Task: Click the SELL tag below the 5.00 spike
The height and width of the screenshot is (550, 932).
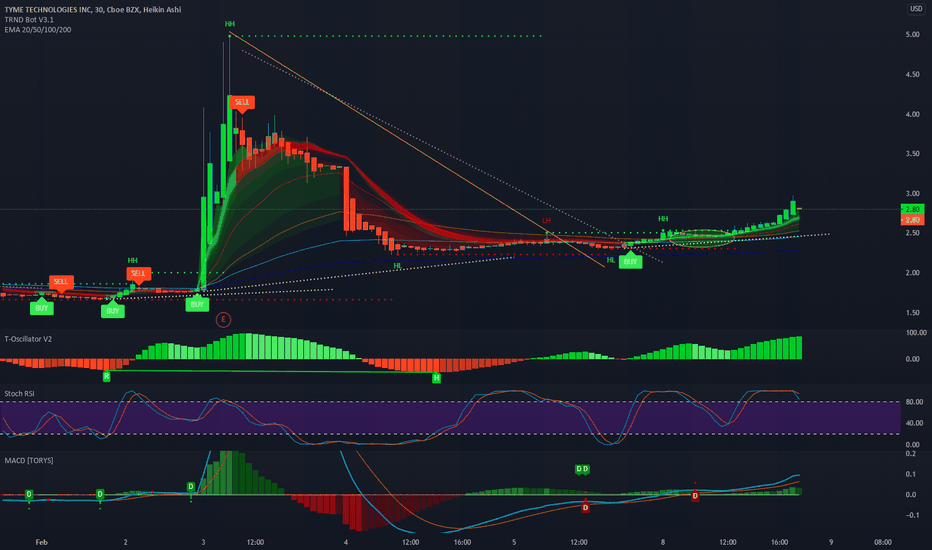Action: click(x=242, y=102)
